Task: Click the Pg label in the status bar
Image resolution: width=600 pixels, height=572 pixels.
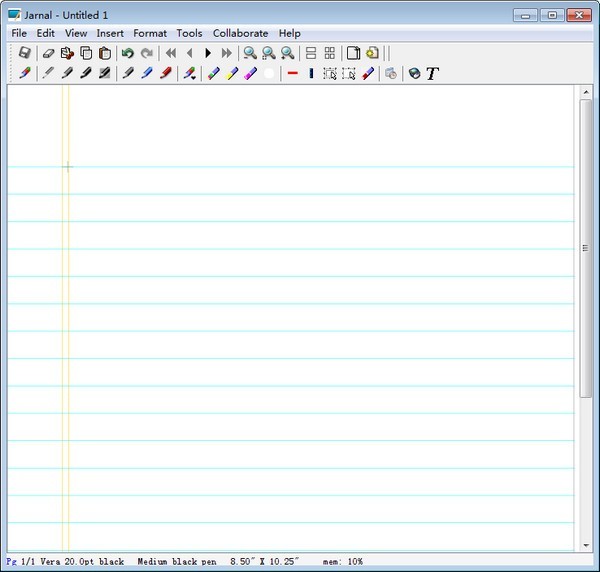Action: tap(11, 562)
